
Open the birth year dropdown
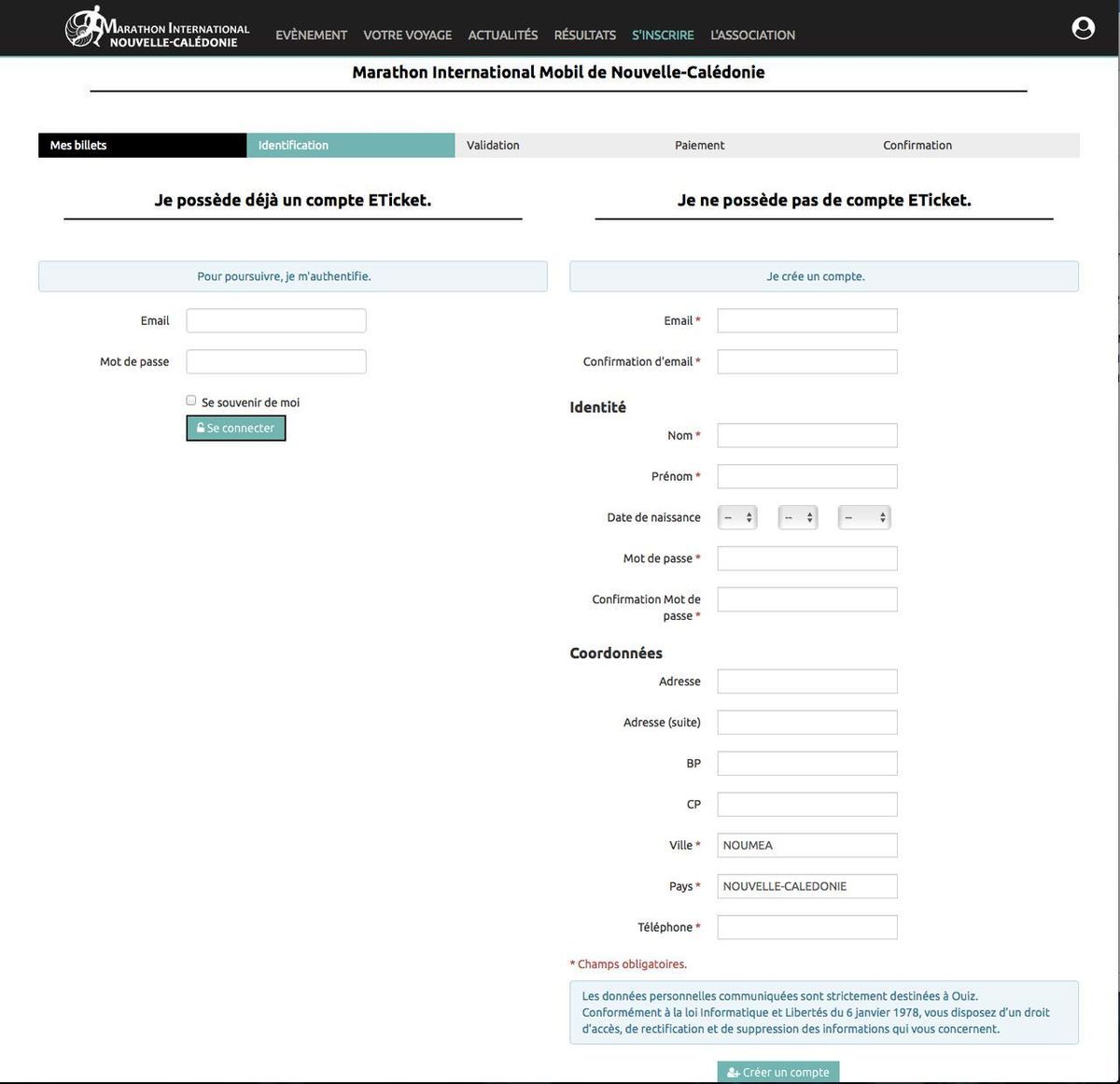tap(863, 517)
